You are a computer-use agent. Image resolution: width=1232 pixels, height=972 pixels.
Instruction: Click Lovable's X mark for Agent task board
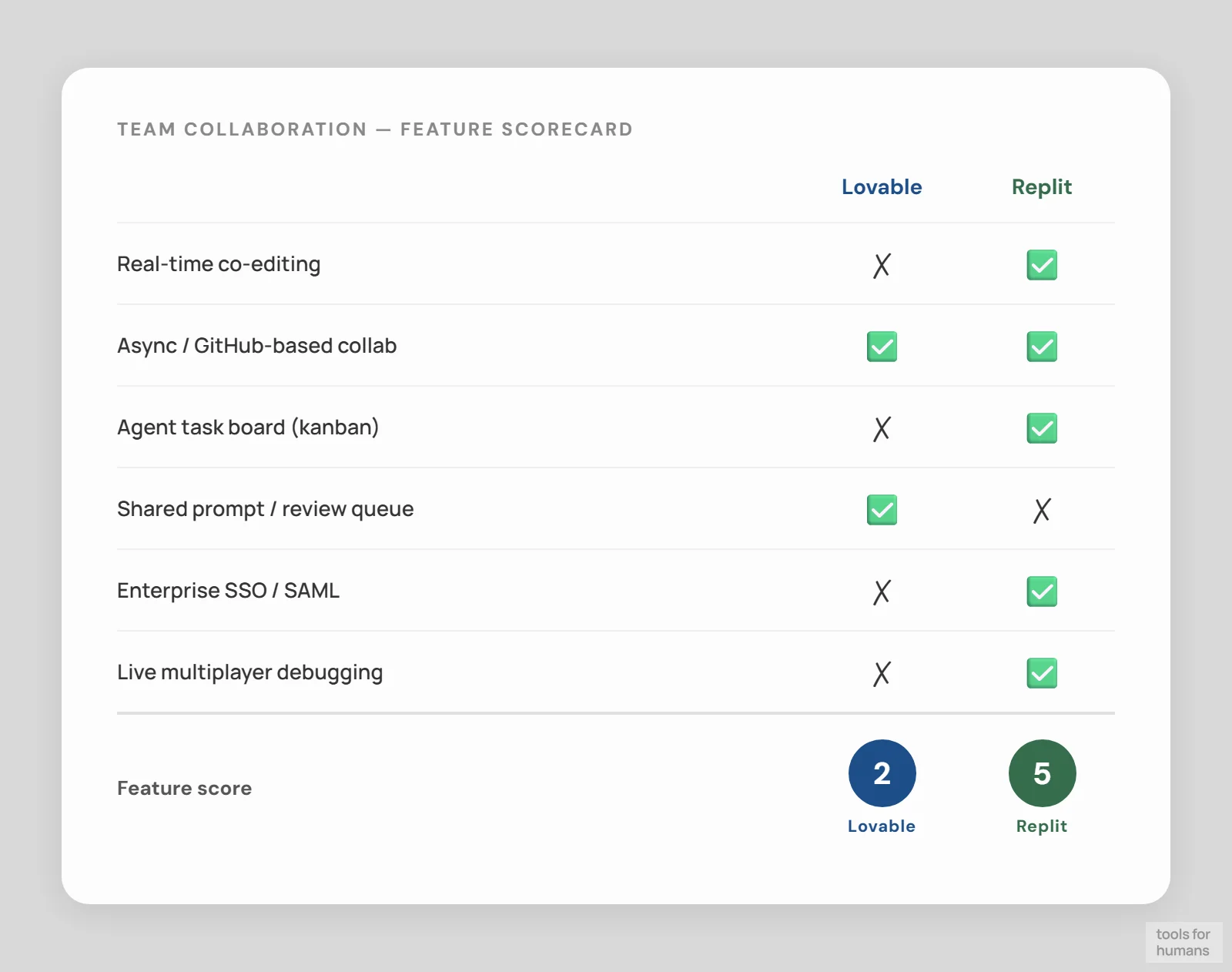click(882, 428)
